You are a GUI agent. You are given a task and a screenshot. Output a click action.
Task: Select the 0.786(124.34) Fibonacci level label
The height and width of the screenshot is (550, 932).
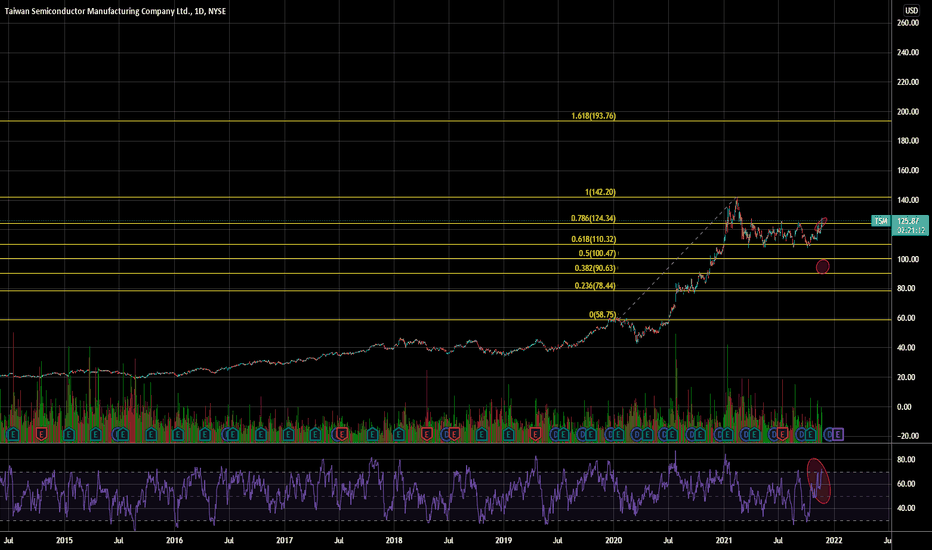coord(593,218)
